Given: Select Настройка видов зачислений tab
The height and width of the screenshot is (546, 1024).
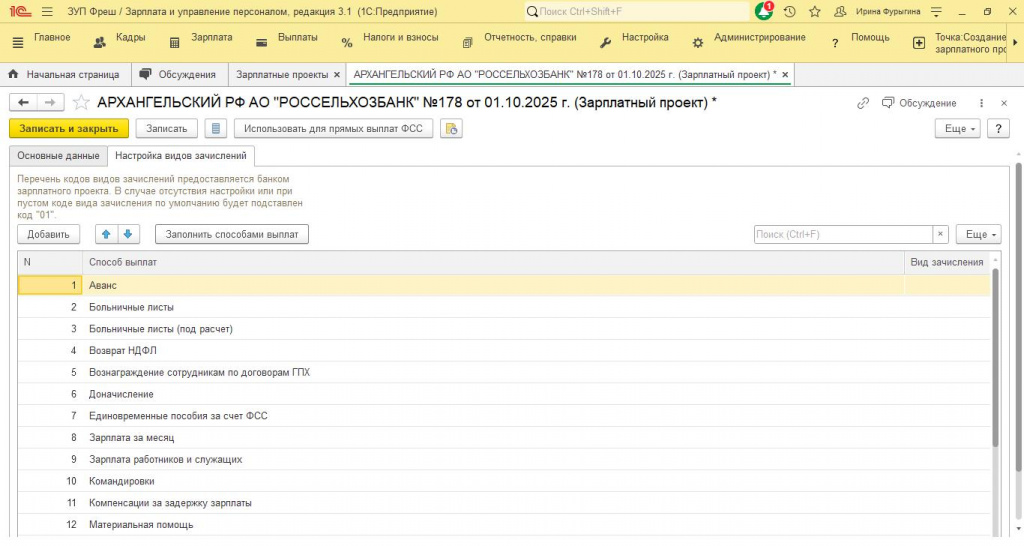Looking at the screenshot, I should 181,155.
